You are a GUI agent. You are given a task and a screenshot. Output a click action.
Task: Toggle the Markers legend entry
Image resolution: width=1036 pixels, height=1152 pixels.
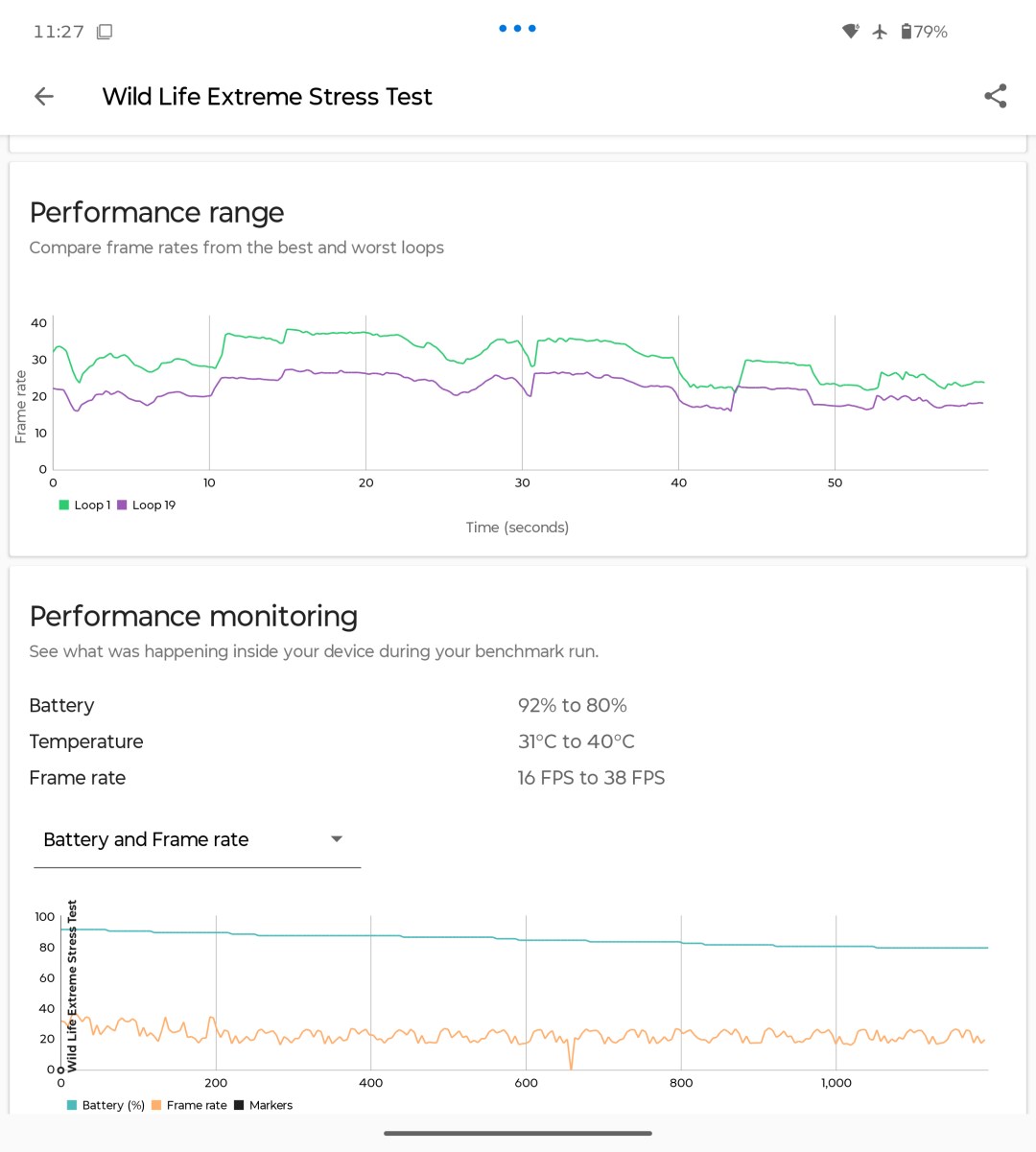pos(263,1105)
